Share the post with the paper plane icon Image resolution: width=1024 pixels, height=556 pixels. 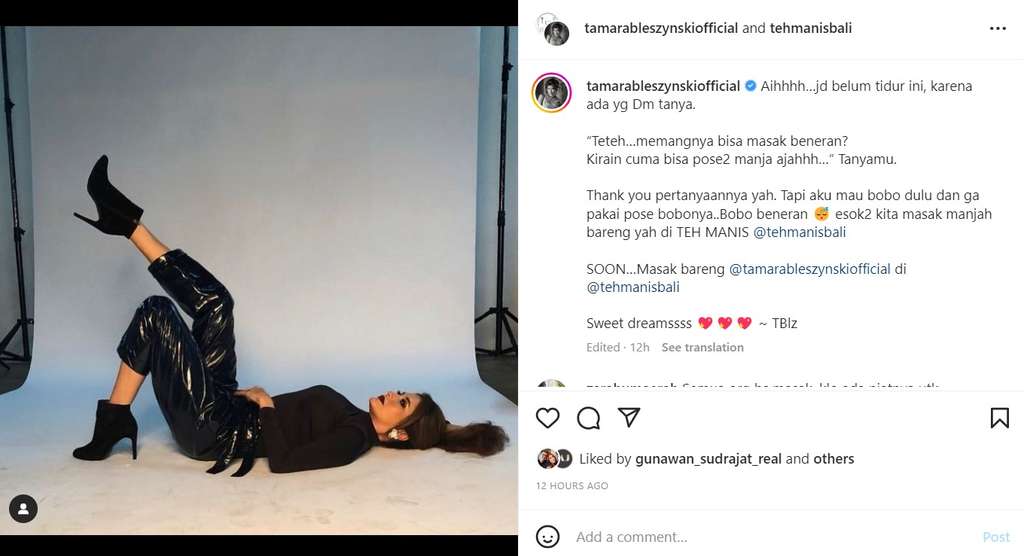tap(629, 418)
